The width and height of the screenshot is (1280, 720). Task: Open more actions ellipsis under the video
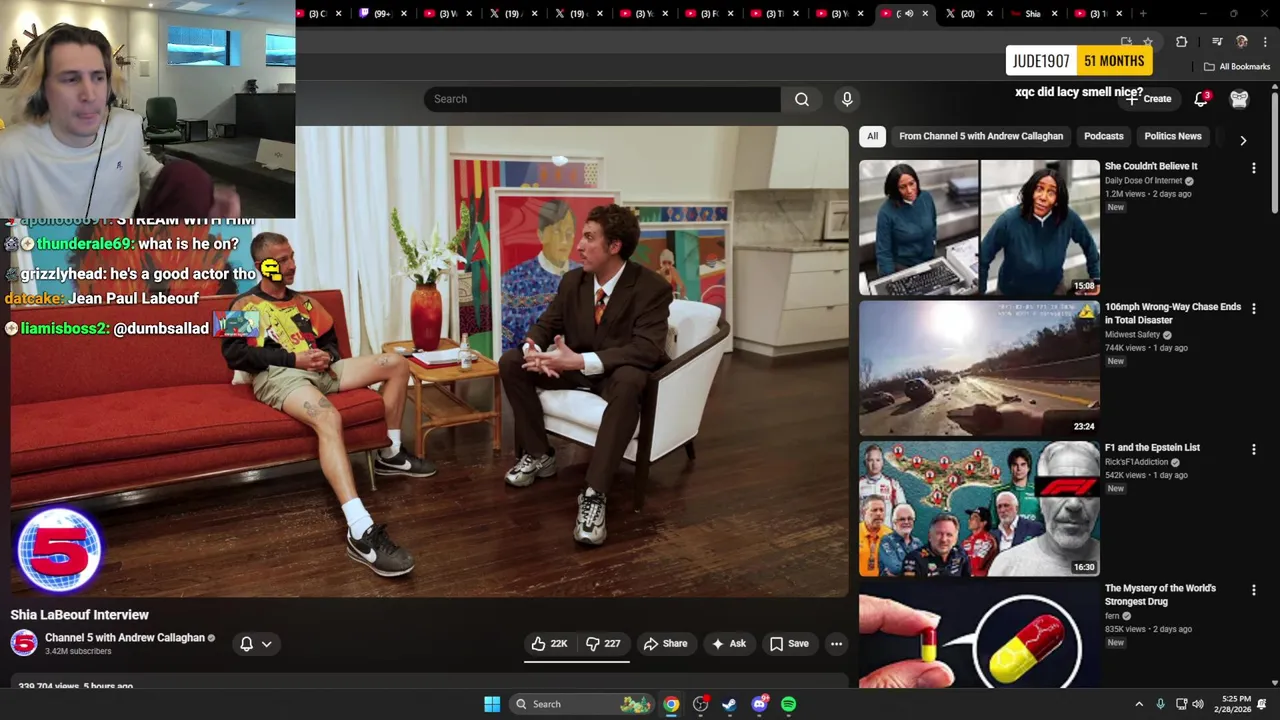(x=836, y=644)
